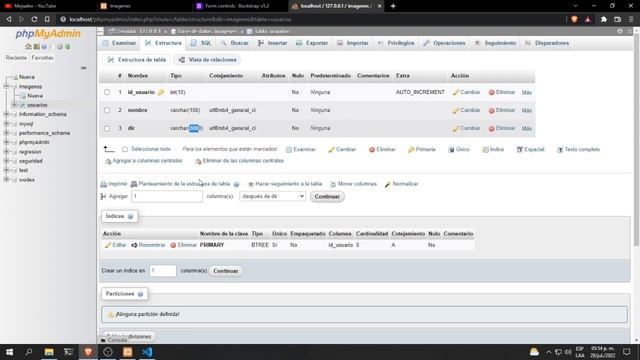640x360 pixels.
Task: Open XAMPP icon in taskbar
Action: tap(127, 352)
